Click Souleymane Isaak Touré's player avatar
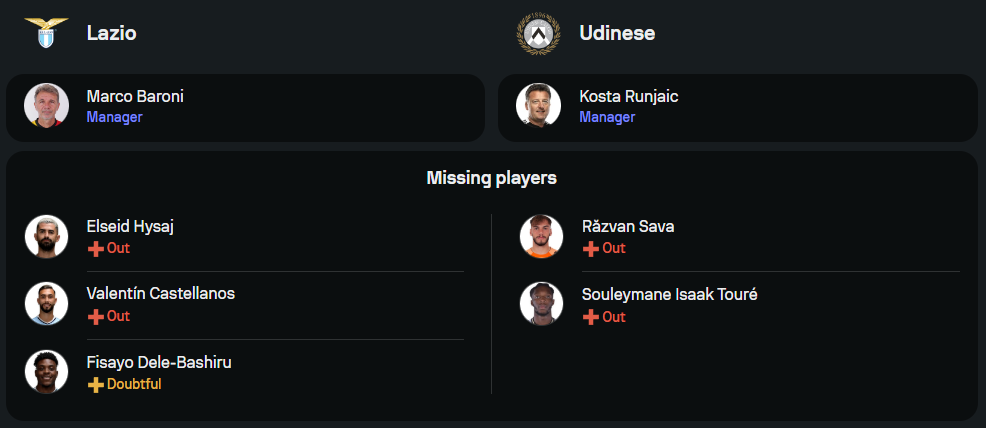 tap(541, 304)
